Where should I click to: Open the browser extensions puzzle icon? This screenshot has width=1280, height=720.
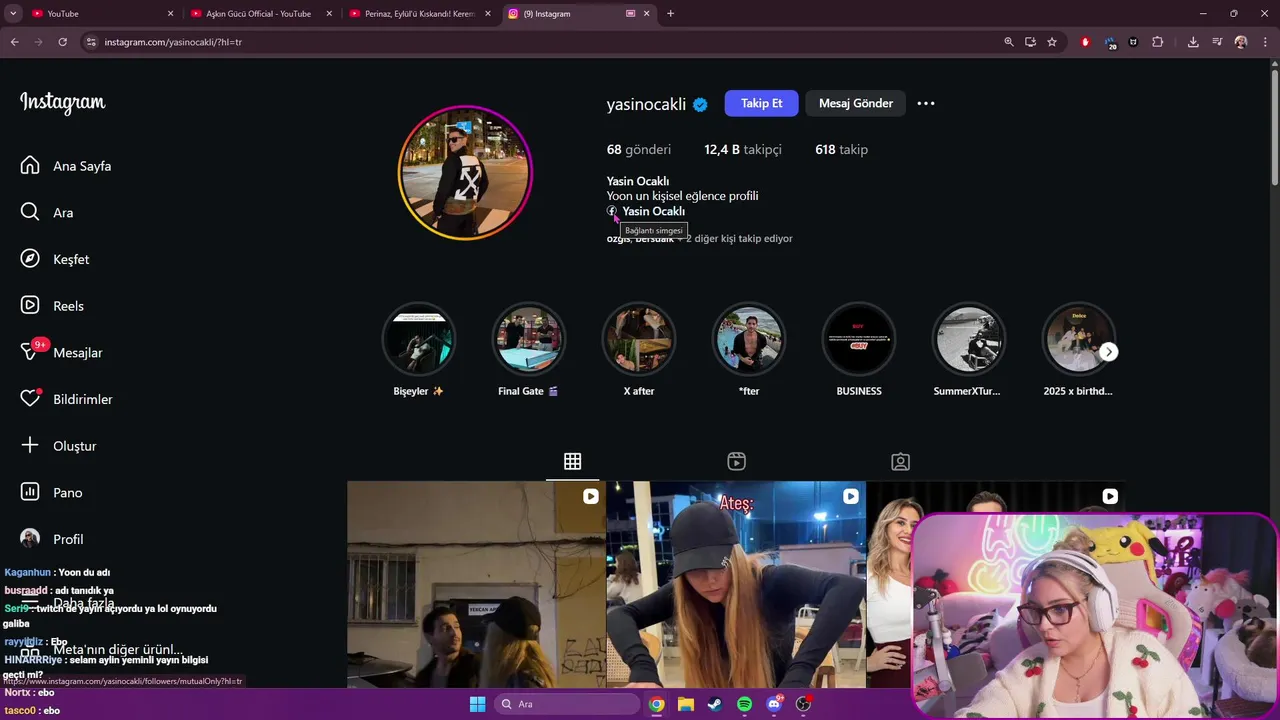tap(1158, 42)
